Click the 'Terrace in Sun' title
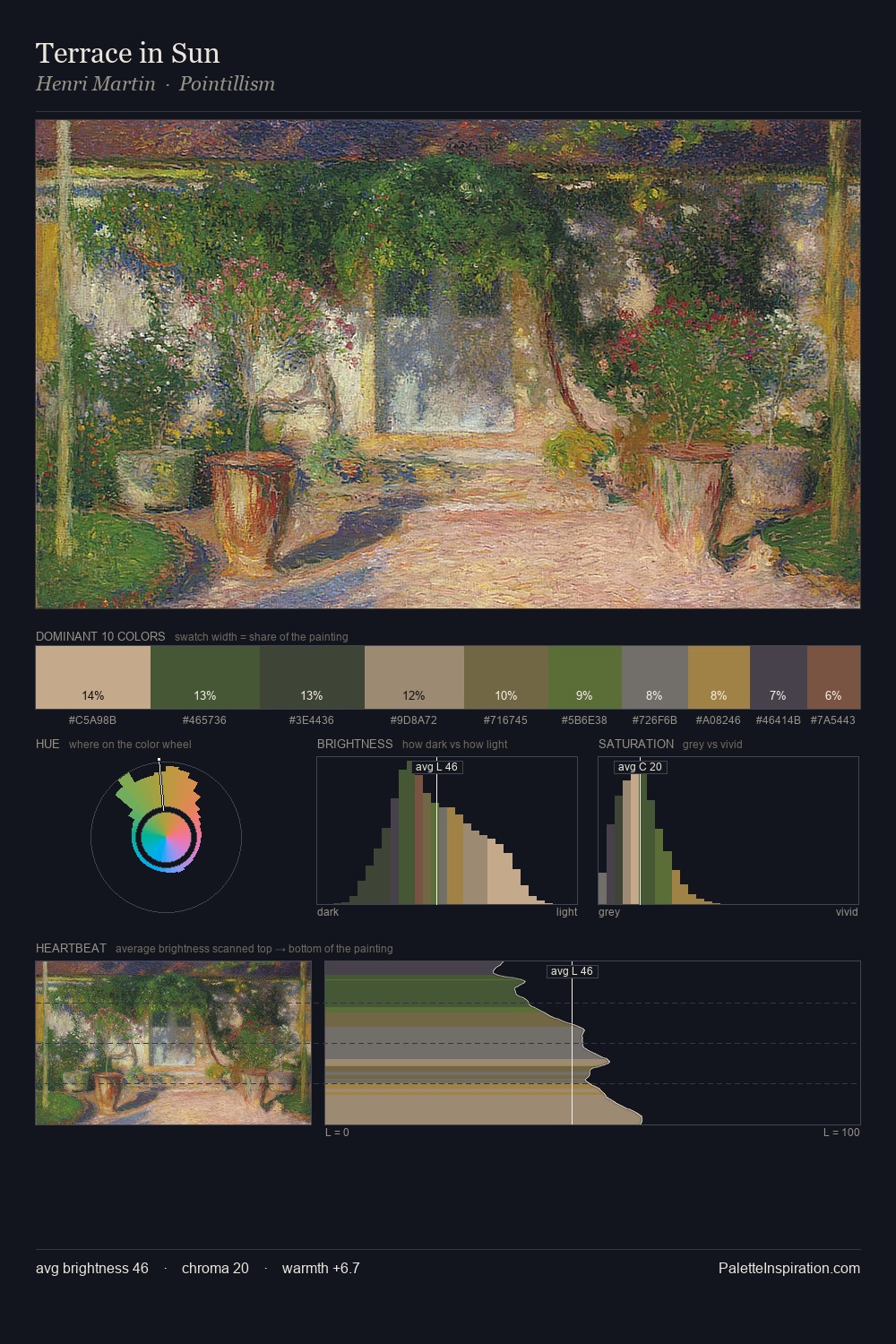 128,53
